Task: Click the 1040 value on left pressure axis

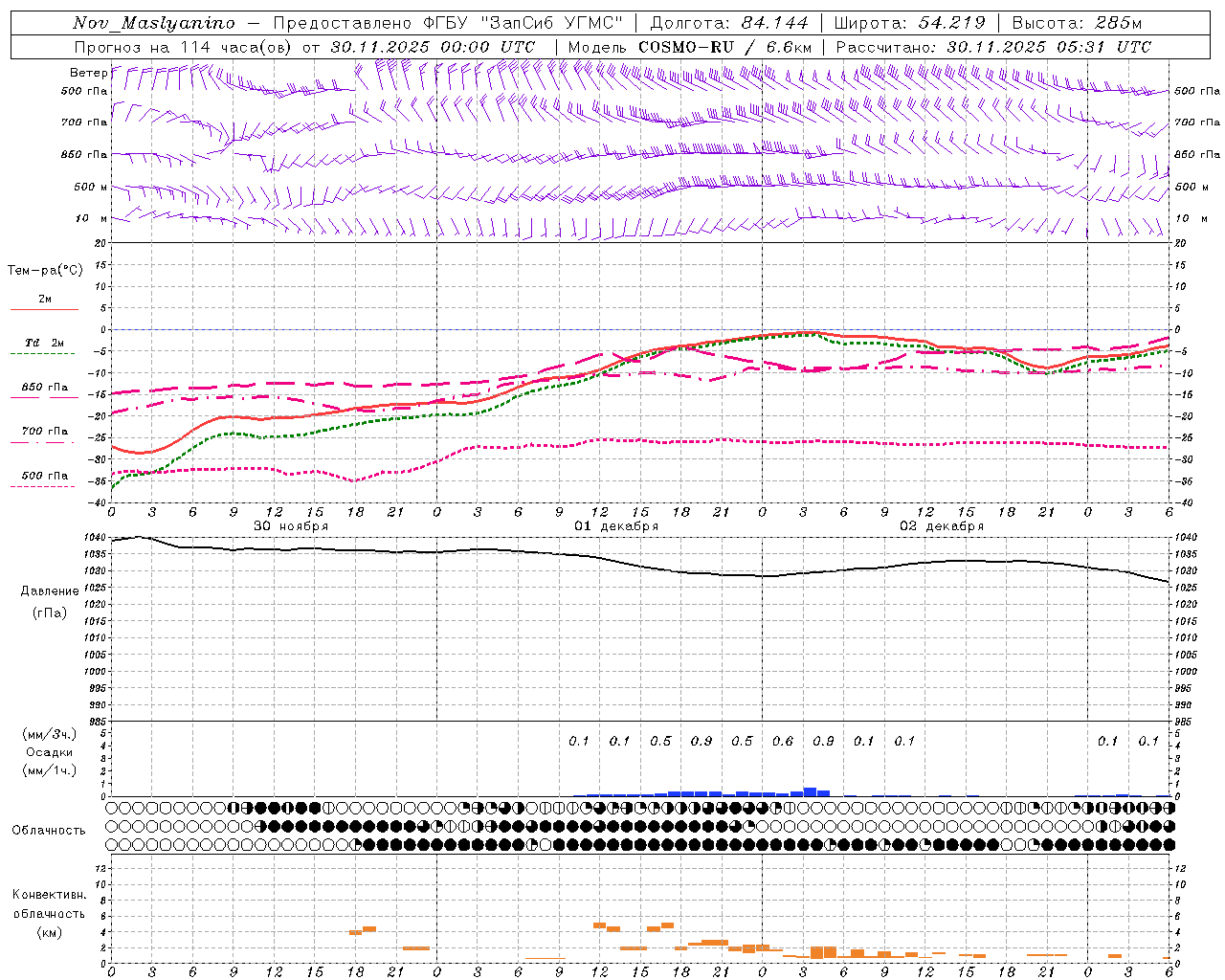Action: [97, 538]
